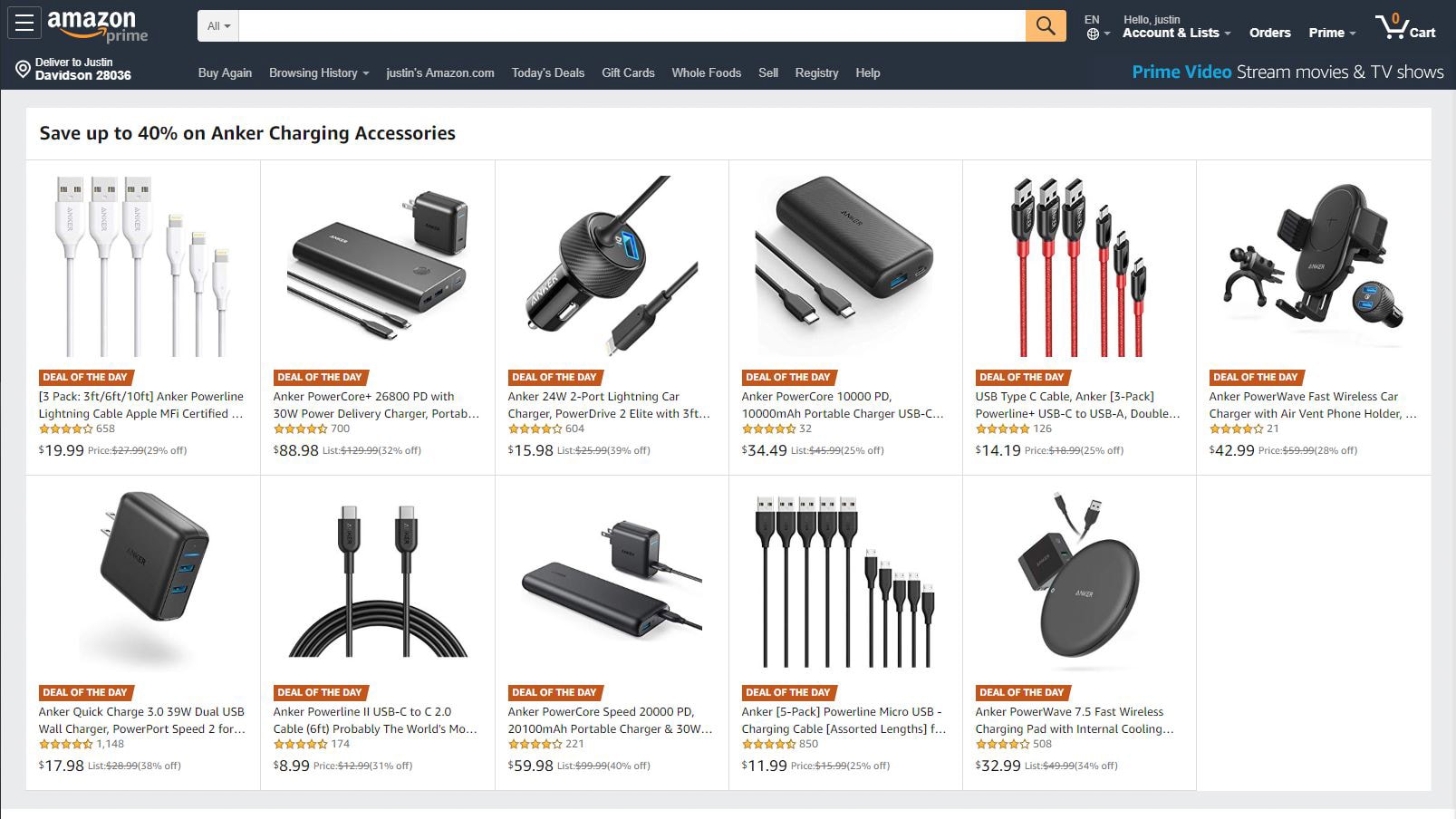The width and height of the screenshot is (1456, 819).
Task: Expand the Account & Lists dropdown
Action: 1176,33
